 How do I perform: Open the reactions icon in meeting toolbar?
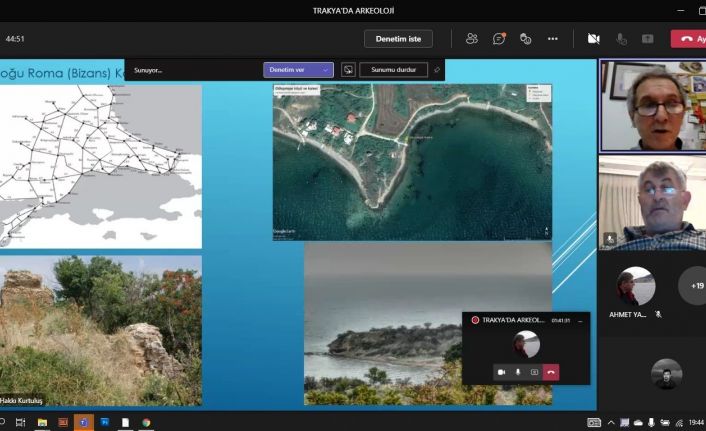(x=525, y=39)
